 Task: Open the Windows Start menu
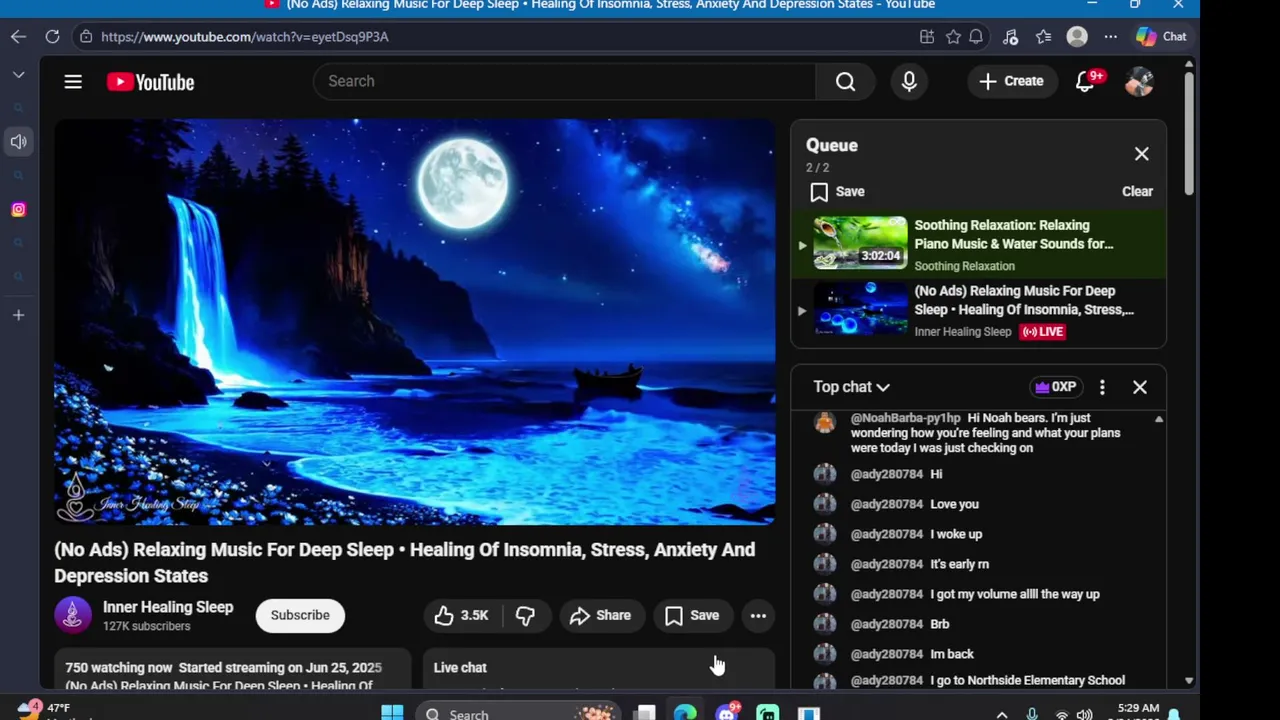[392, 713]
